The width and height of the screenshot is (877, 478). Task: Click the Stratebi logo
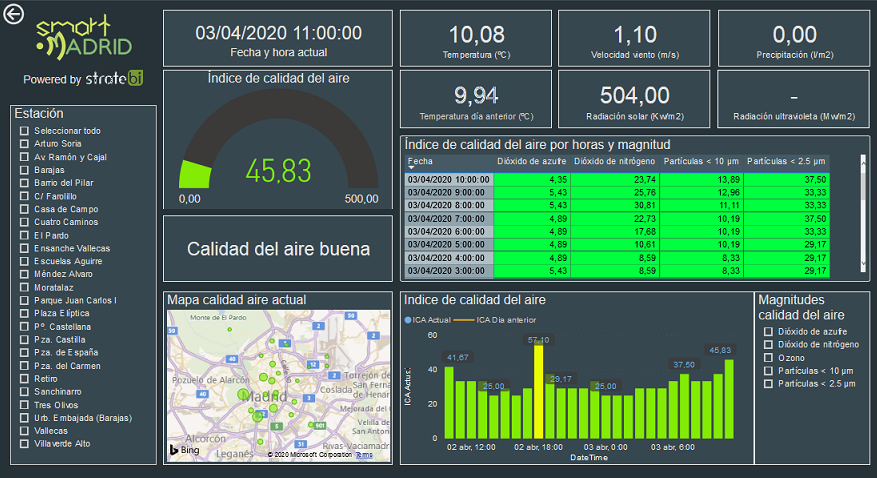point(115,79)
